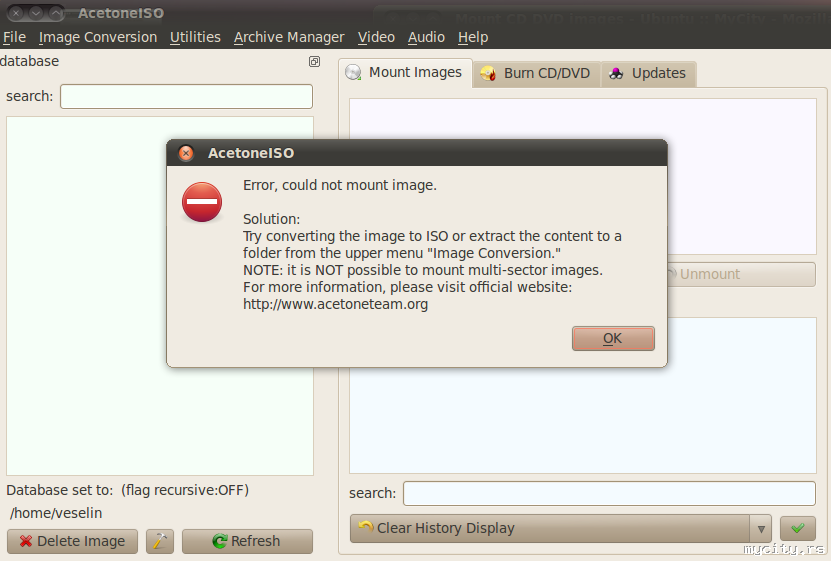The width and height of the screenshot is (831, 561).
Task: Close the AcetoneISO error dialog
Action: (185, 153)
